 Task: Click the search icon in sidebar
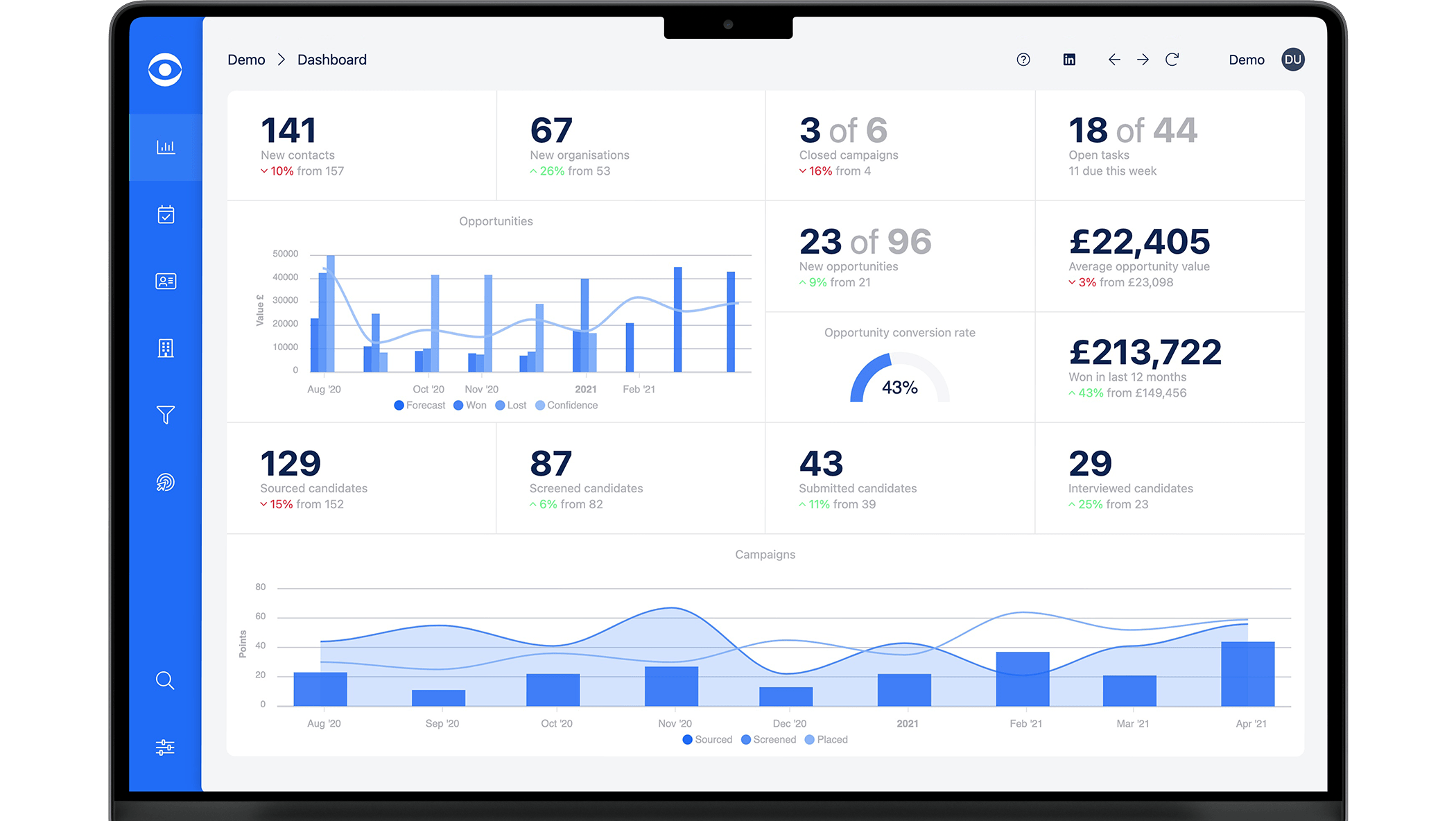click(165, 681)
